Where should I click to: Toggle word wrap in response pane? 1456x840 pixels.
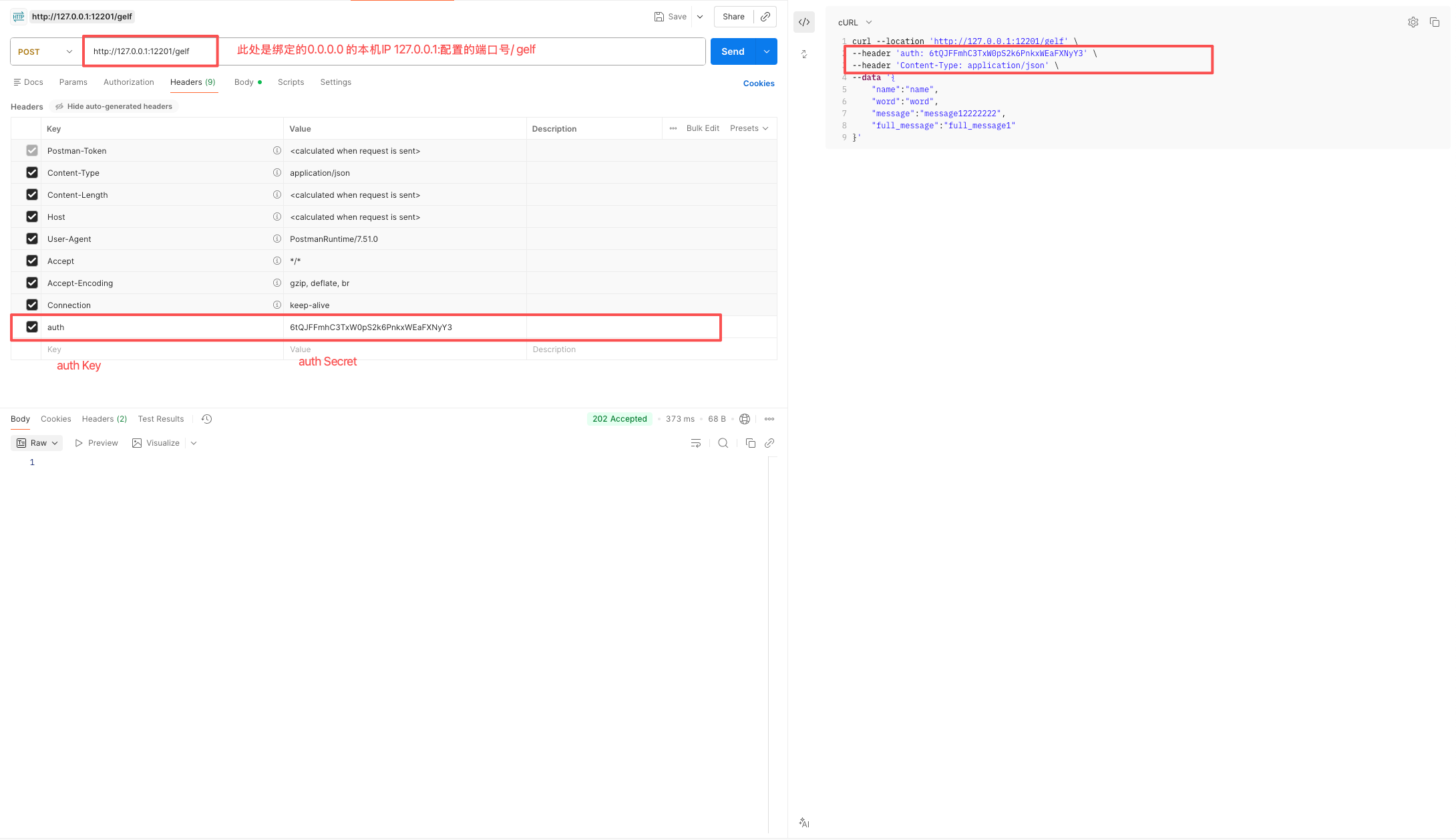click(695, 443)
